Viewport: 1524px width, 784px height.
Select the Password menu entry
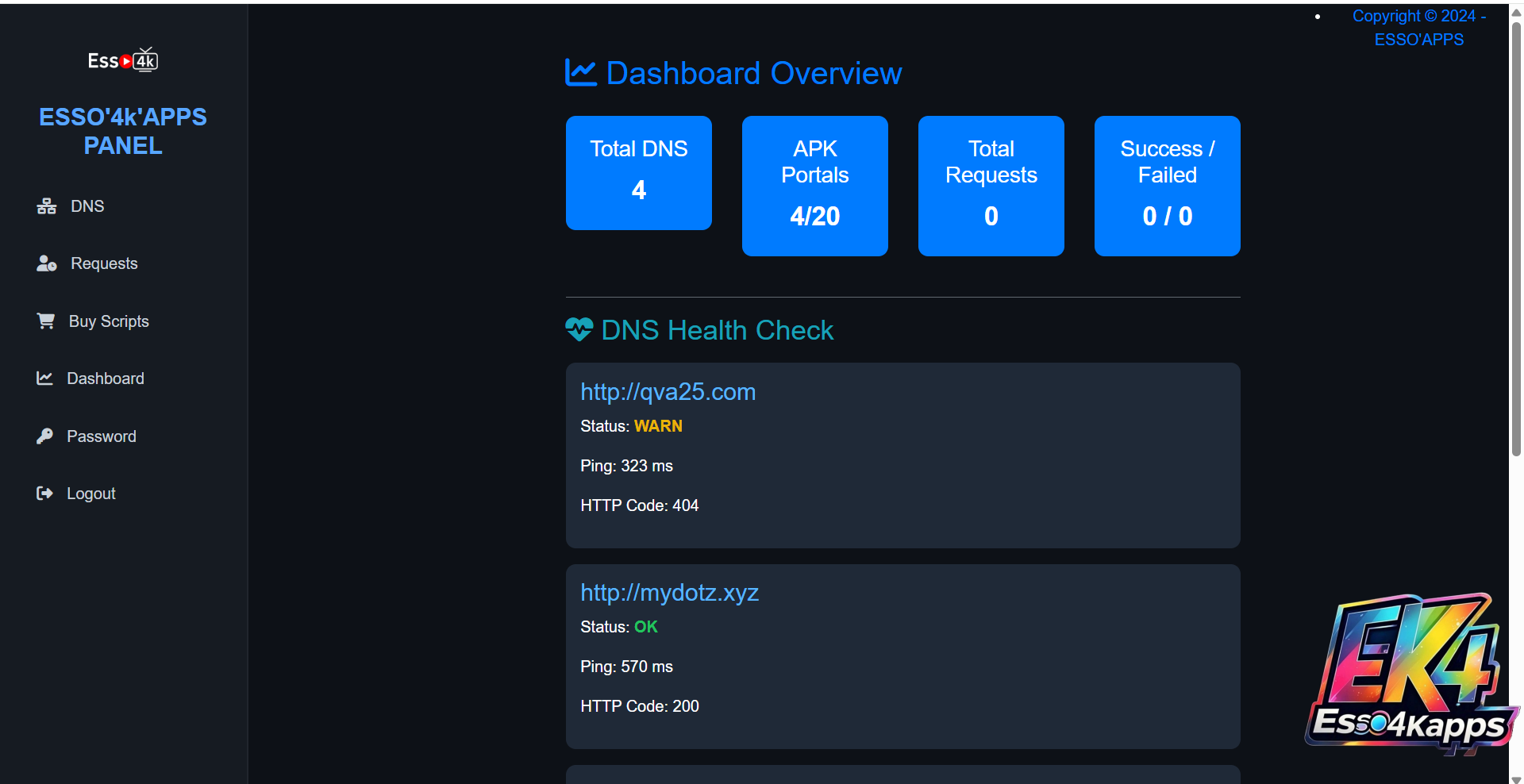point(102,436)
